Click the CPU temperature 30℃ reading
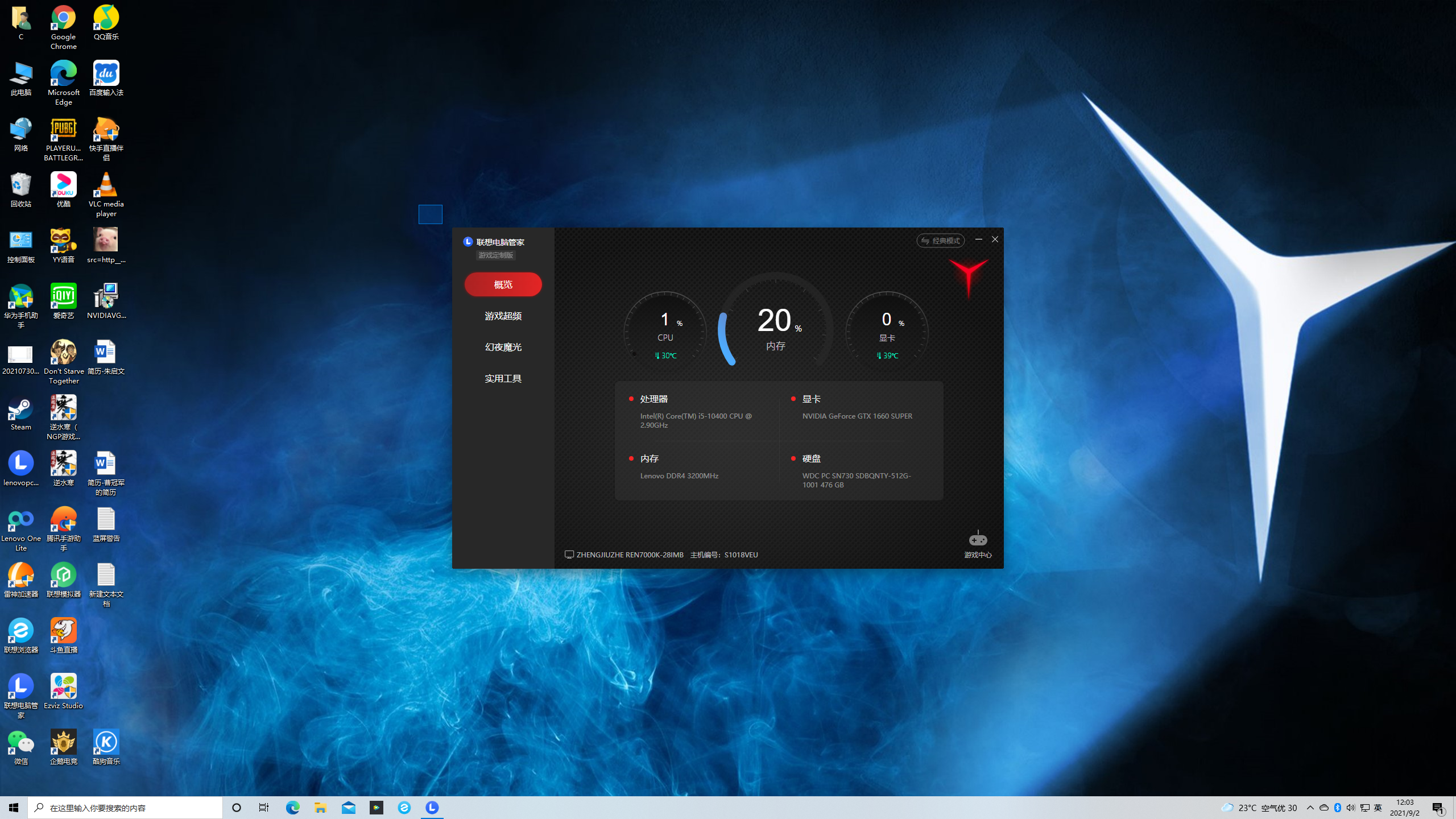The height and width of the screenshot is (819, 1456). 665,355
